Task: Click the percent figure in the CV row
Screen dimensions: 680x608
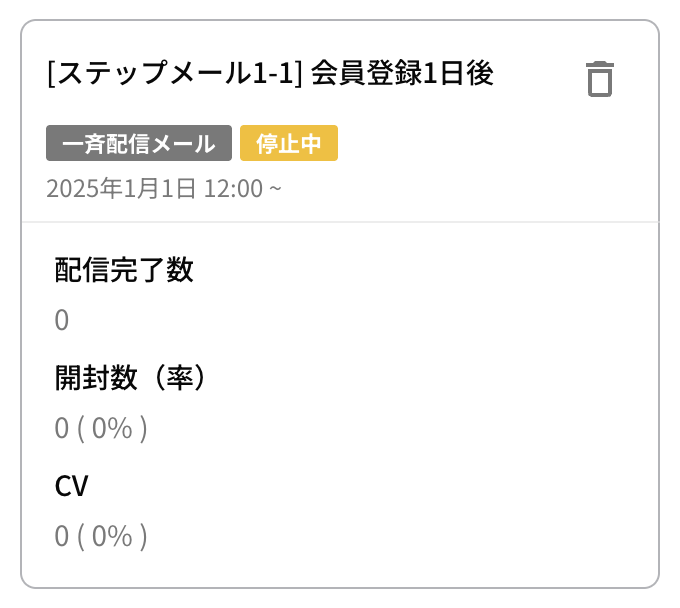Action: click(x=112, y=536)
